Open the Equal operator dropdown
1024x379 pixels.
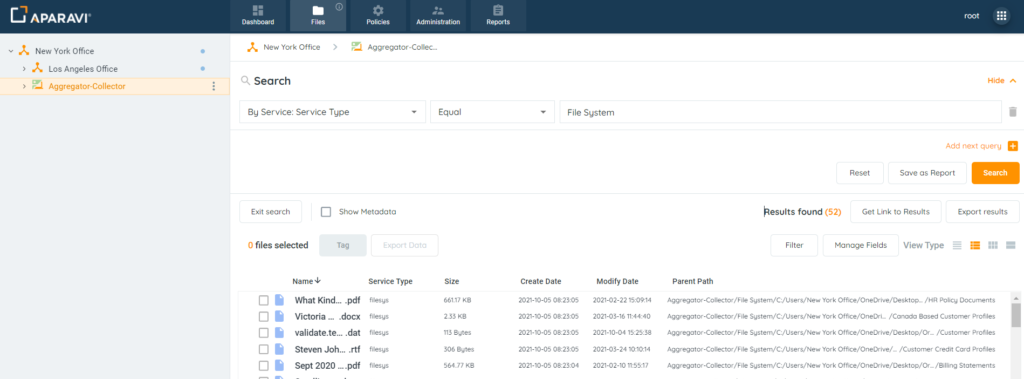coord(492,112)
